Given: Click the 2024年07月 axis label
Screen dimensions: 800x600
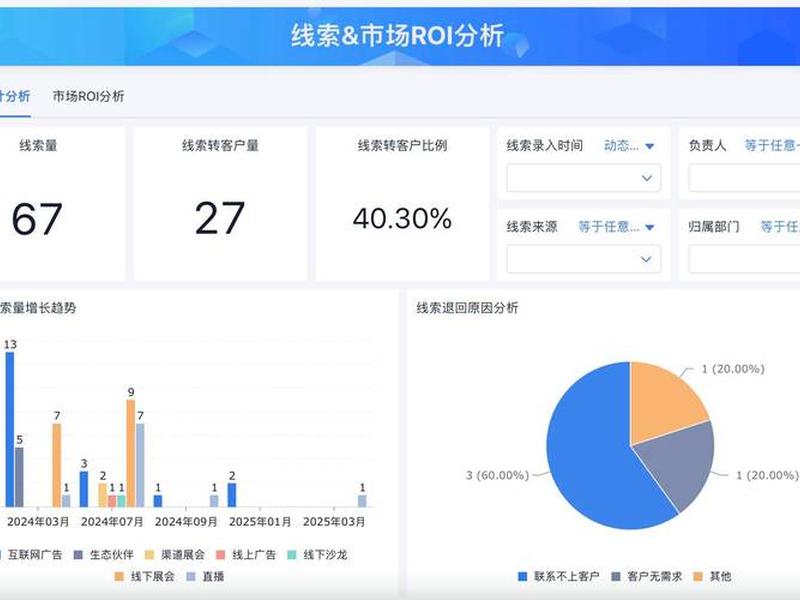Looking at the screenshot, I should tap(112, 522).
